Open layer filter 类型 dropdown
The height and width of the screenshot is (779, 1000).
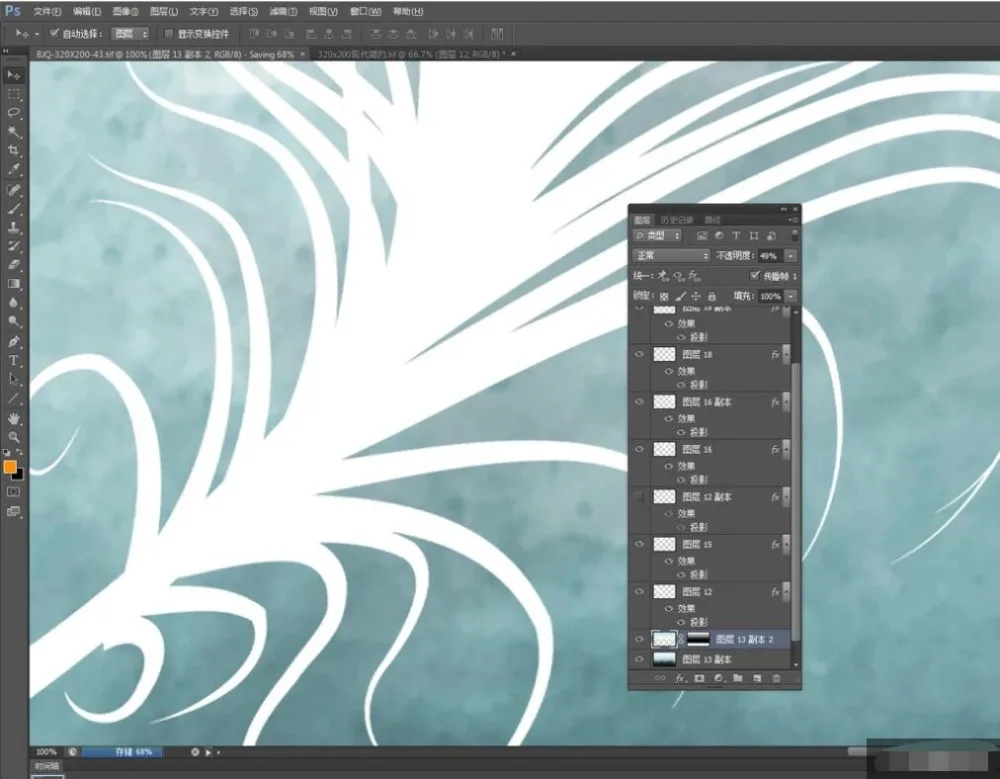tap(658, 236)
